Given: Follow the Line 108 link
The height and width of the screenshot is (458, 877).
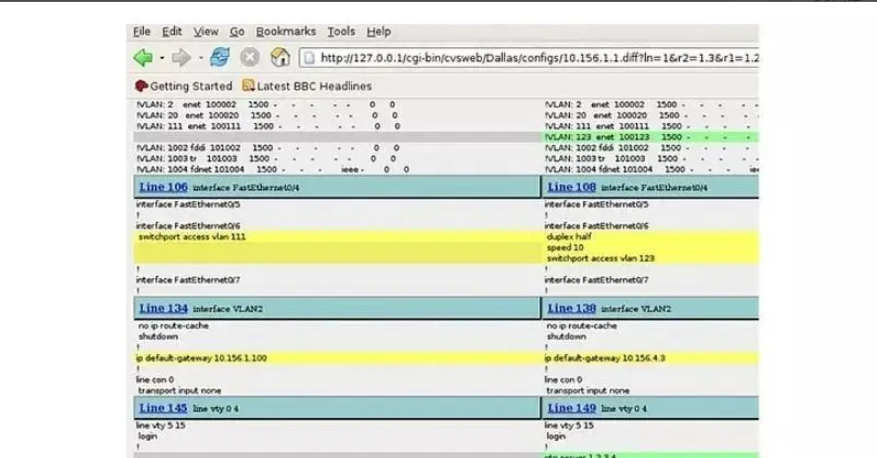Looking at the screenshot, I should tap(572, 187).
